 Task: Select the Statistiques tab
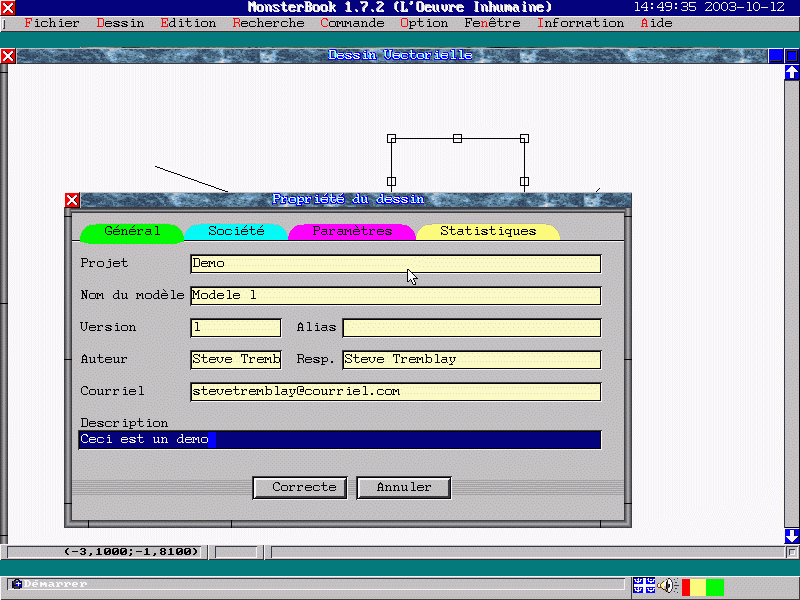pyautogui.click(x=488, y=231)
